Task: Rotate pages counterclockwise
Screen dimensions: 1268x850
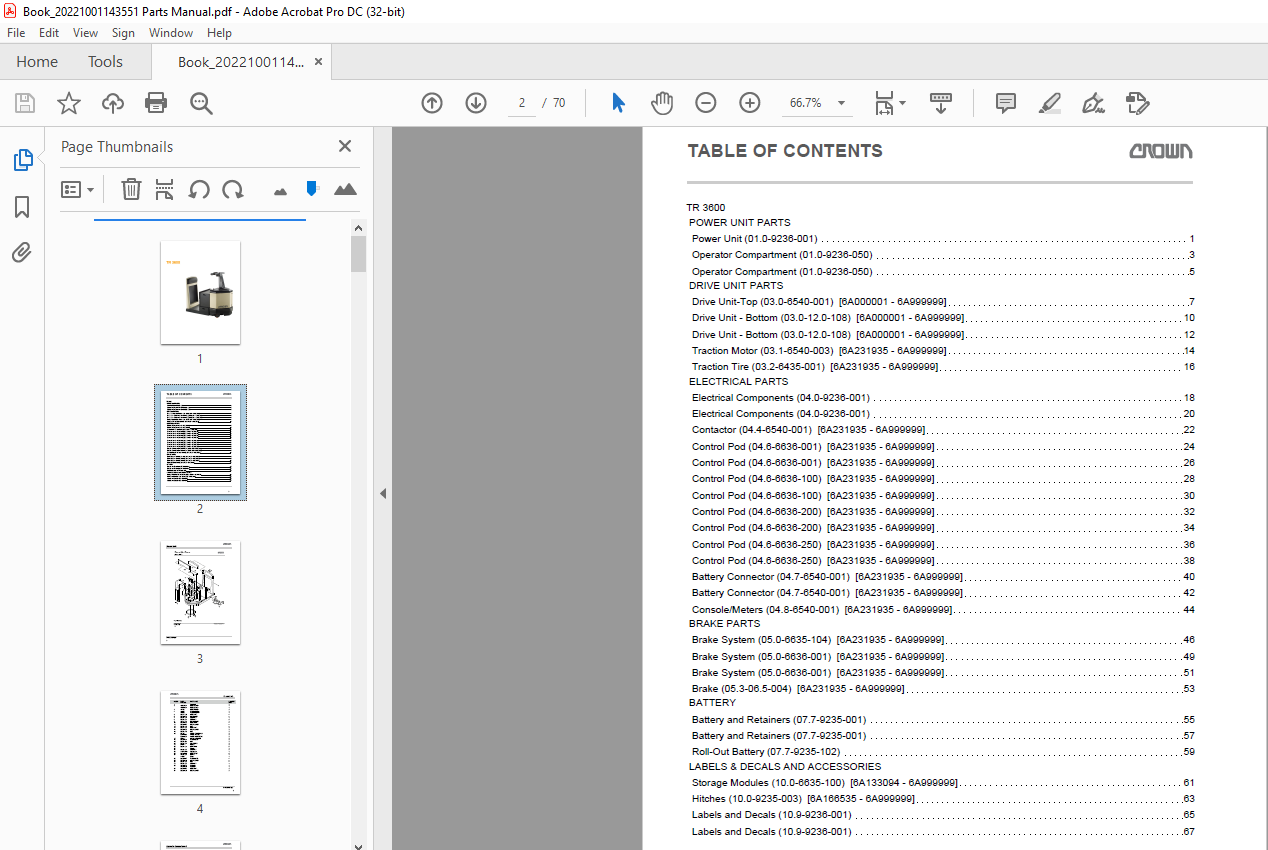Action: point(199,189)
